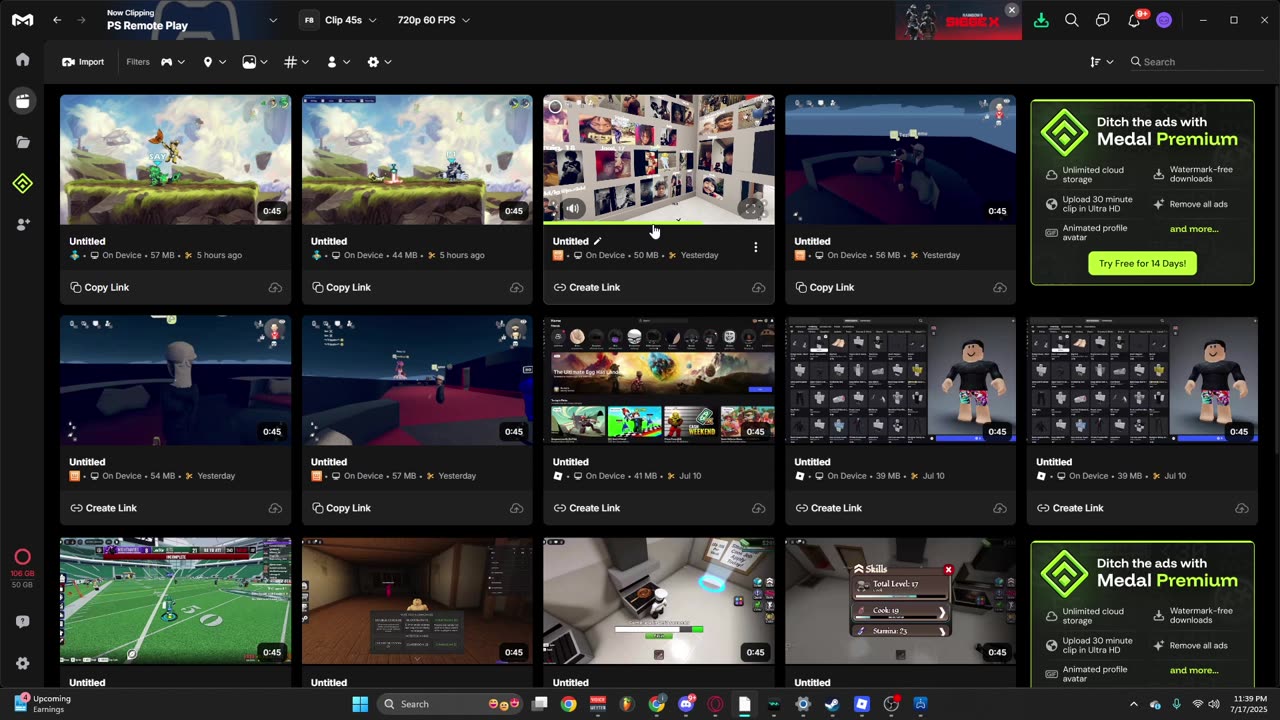1280x720 pixels.
Task: Click the clips Search field
Action: point(1197,62)
